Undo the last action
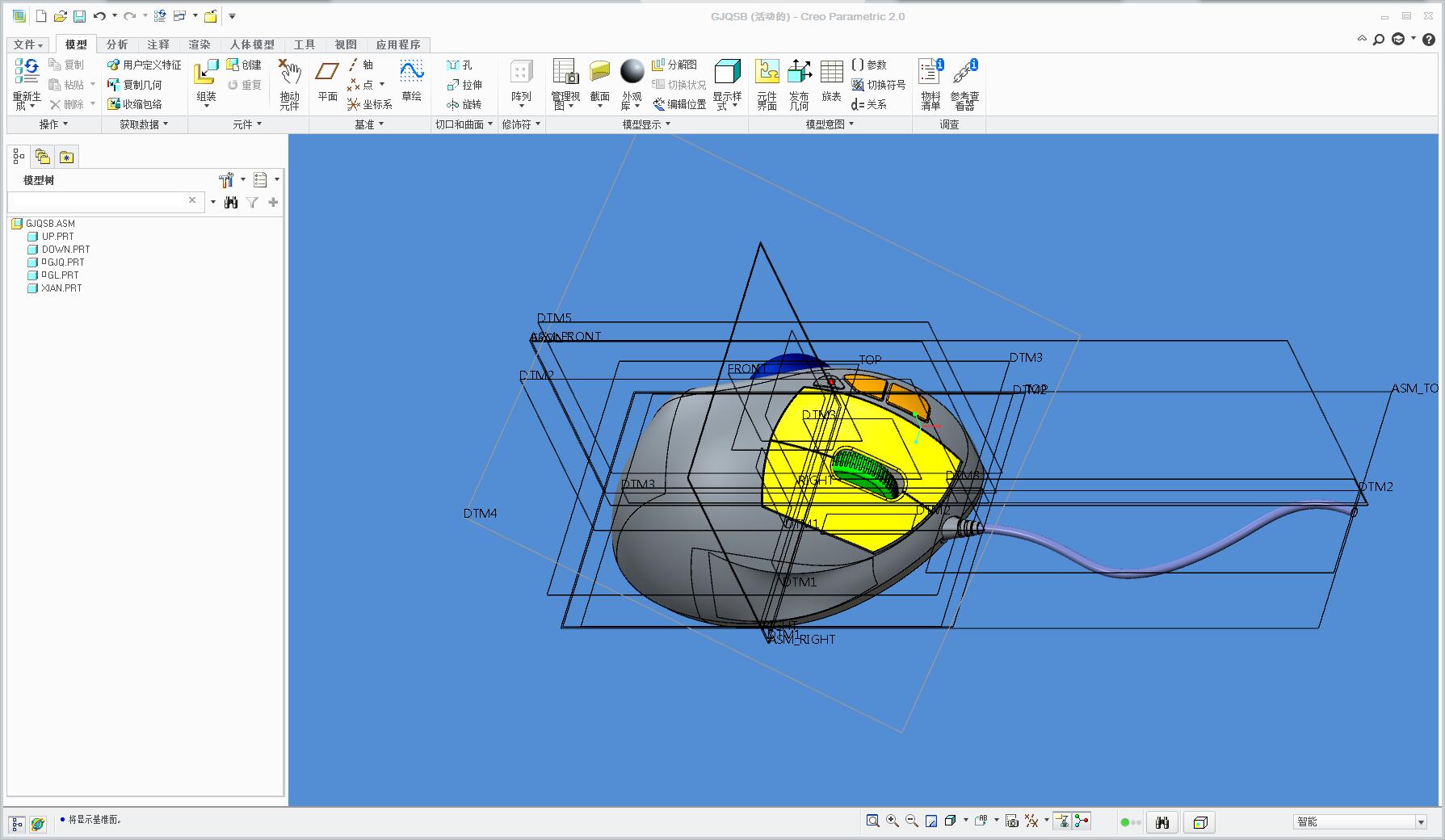 click(x=99, y=16)
